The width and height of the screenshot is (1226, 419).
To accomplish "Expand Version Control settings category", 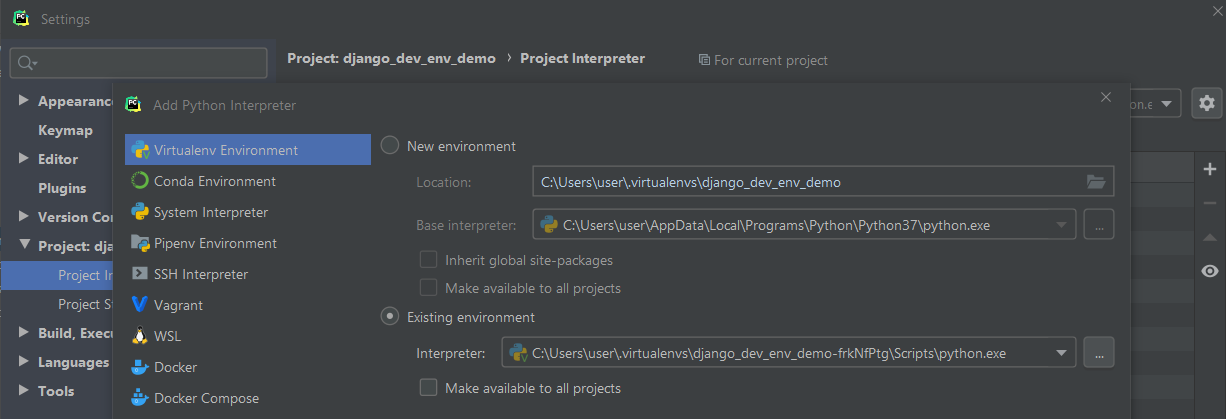I will point(26,217).
